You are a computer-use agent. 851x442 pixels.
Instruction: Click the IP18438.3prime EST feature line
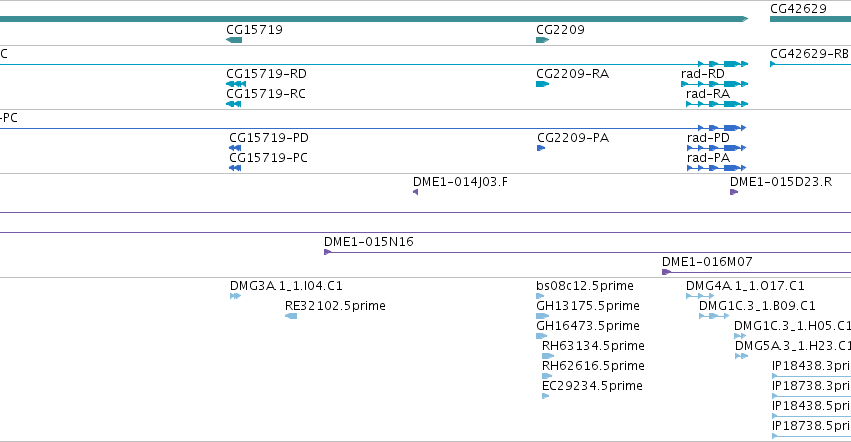click(811, 376)
